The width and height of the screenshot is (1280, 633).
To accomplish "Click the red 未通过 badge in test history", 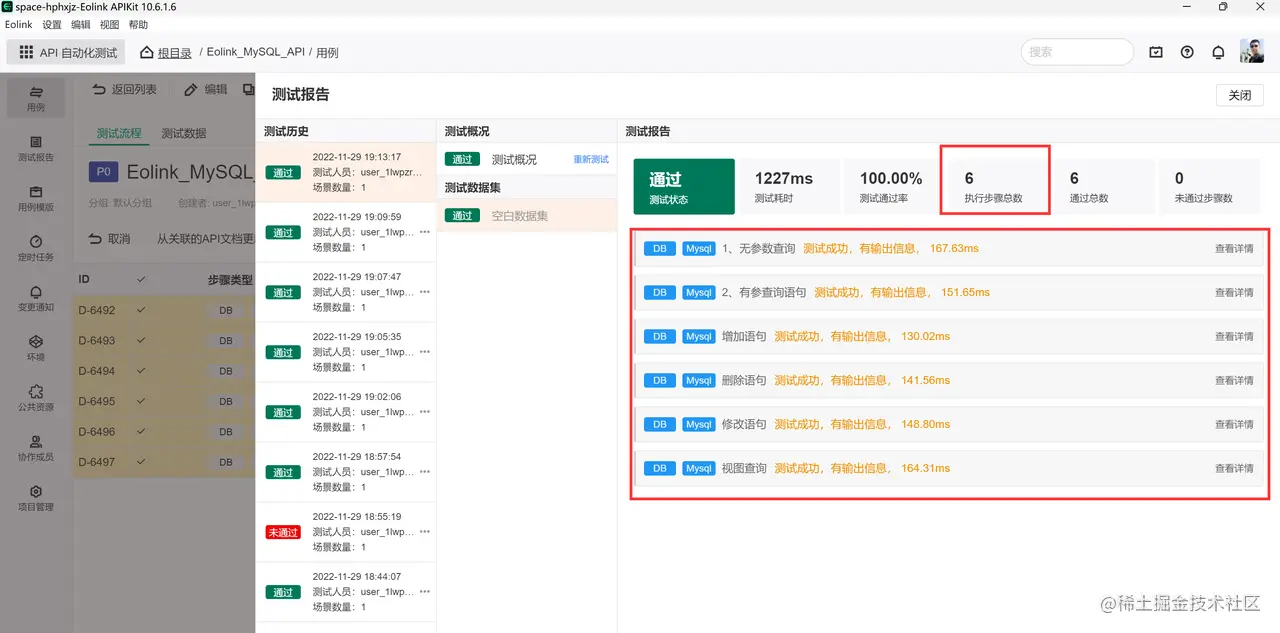I will [283, 532].
